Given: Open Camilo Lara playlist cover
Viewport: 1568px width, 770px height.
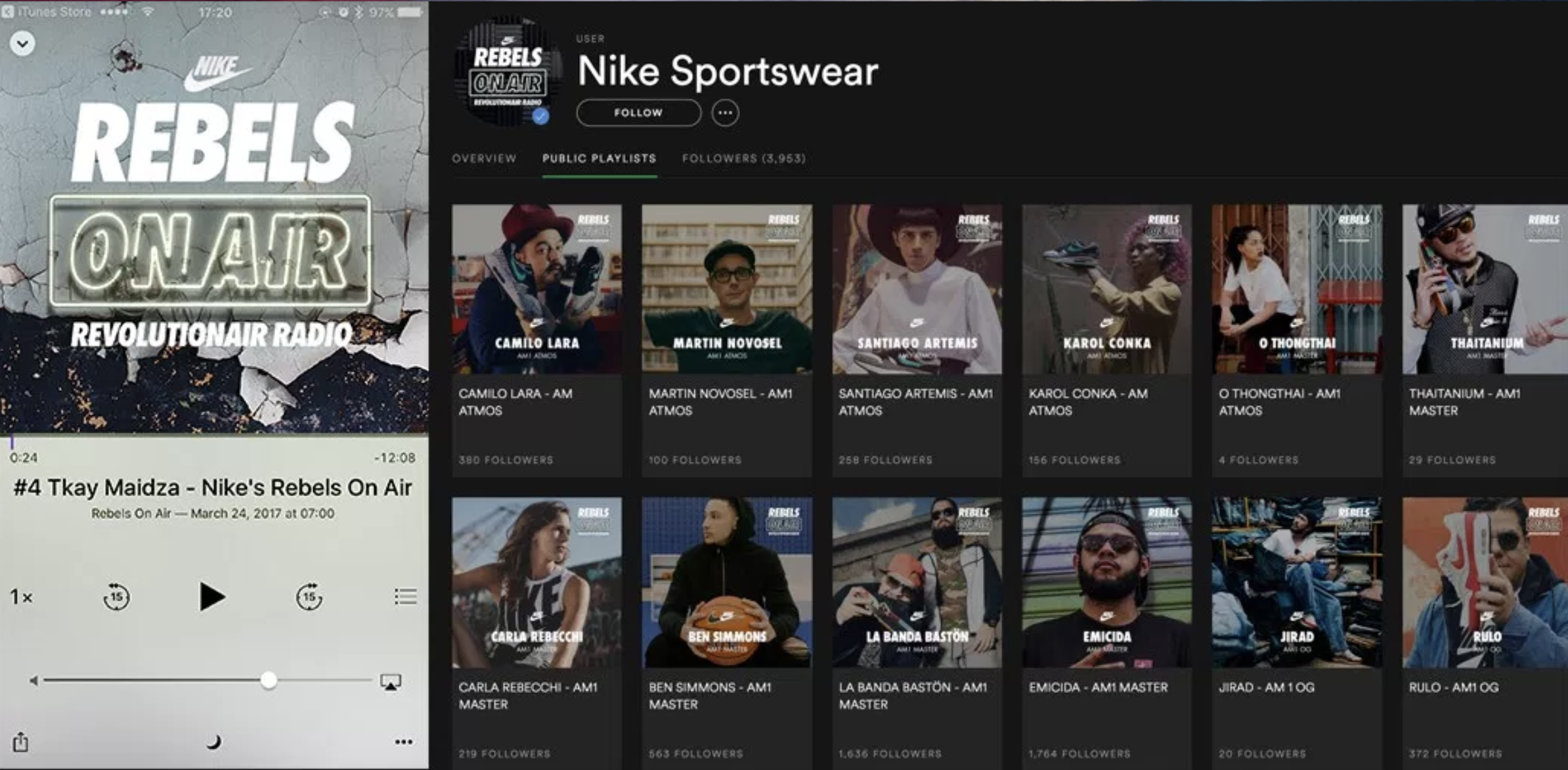Looking at the screenshot, I should point(536,289).
